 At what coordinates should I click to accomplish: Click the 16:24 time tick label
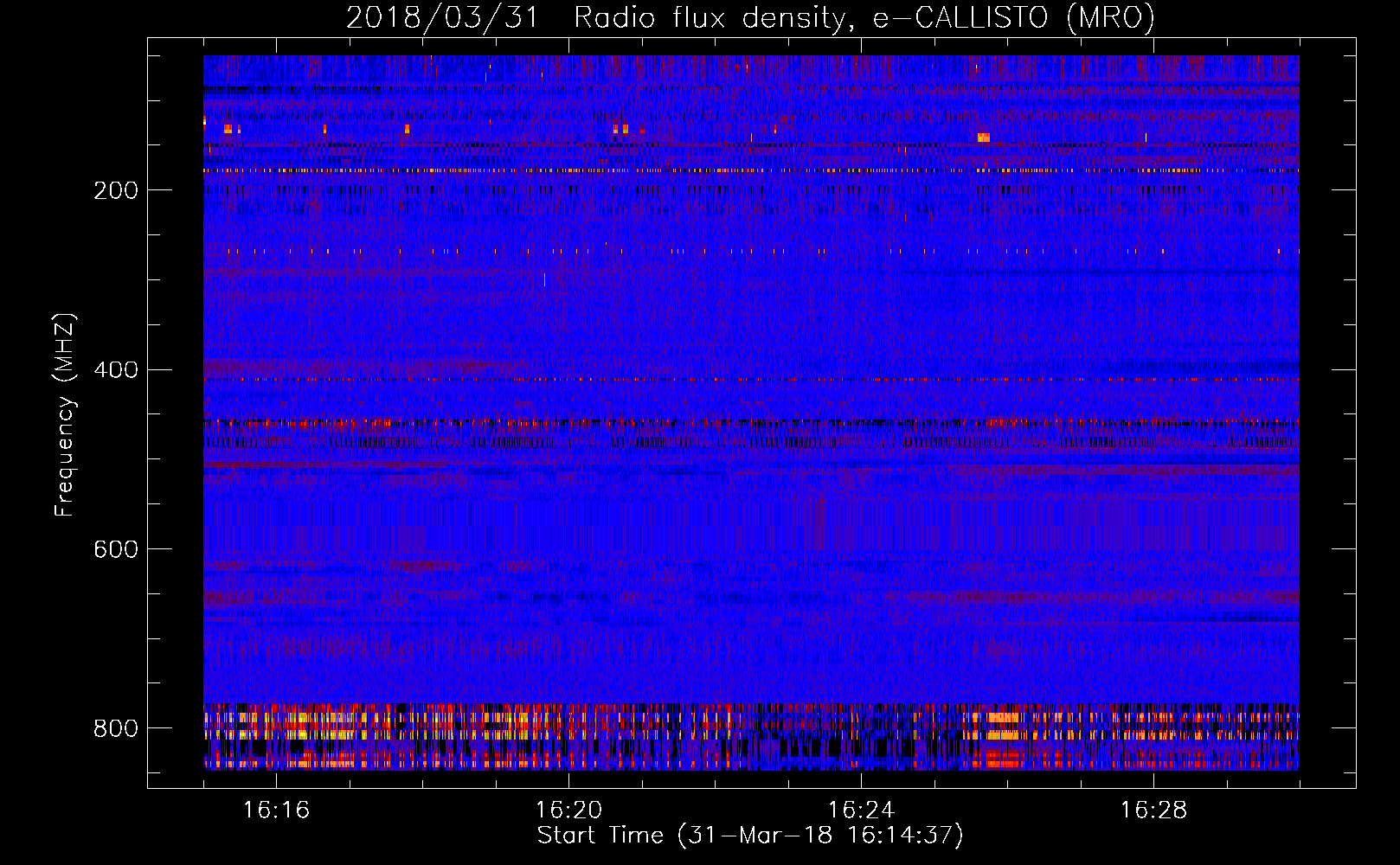click(x=861, y=810)
